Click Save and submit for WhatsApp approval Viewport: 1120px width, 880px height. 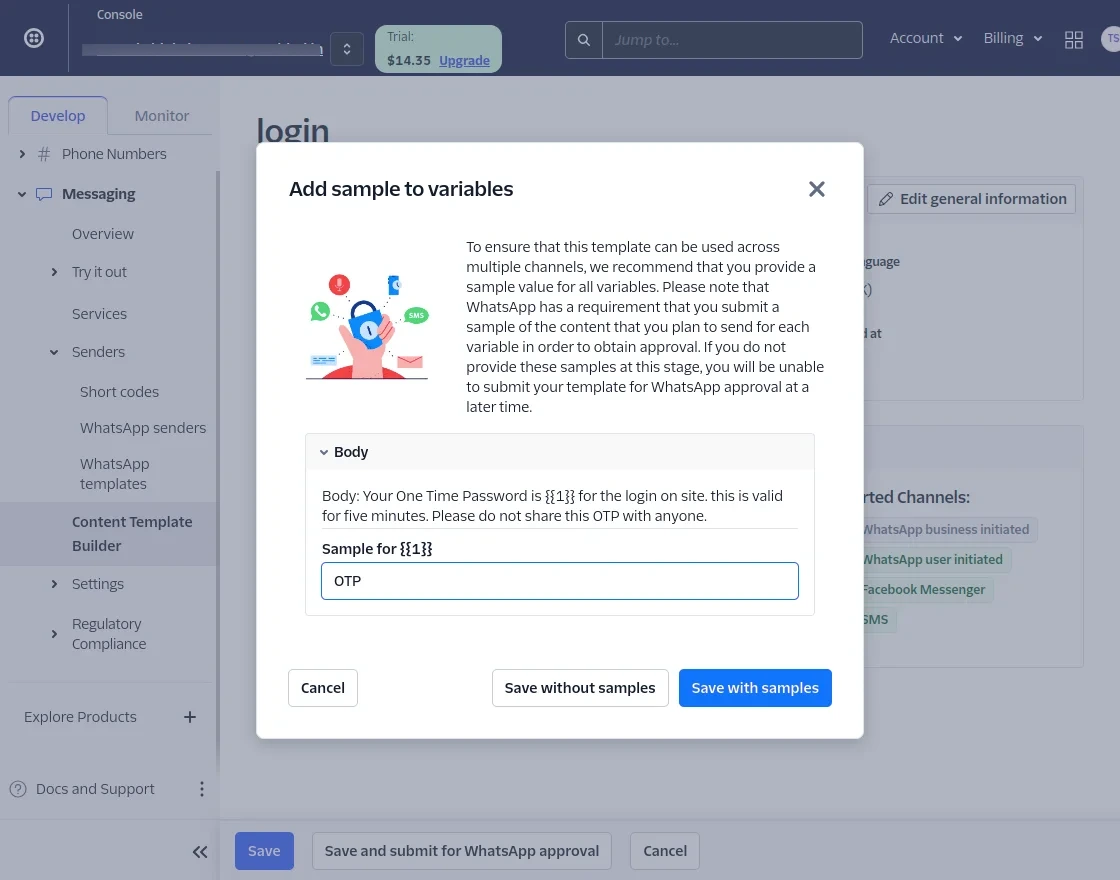[x=461, y=851]
